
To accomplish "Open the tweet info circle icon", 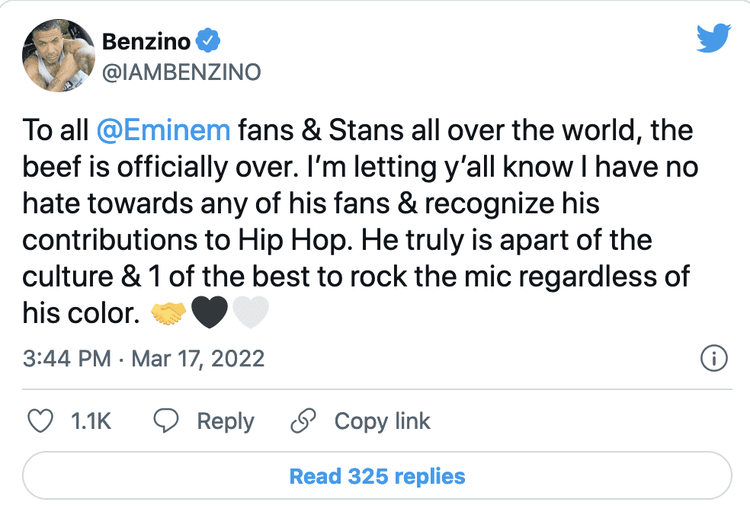I will click(x=713, y=358).
